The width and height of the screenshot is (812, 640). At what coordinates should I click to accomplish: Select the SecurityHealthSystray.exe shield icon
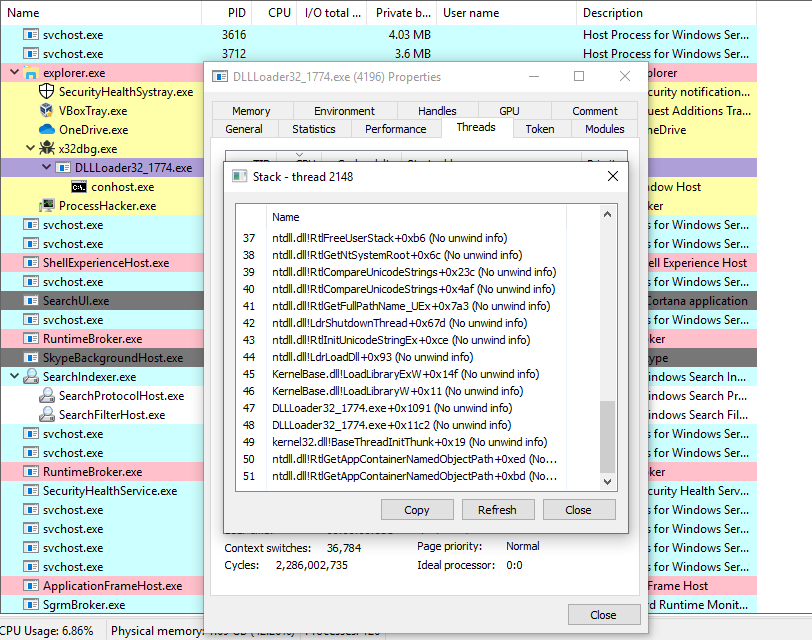[47, 92]
